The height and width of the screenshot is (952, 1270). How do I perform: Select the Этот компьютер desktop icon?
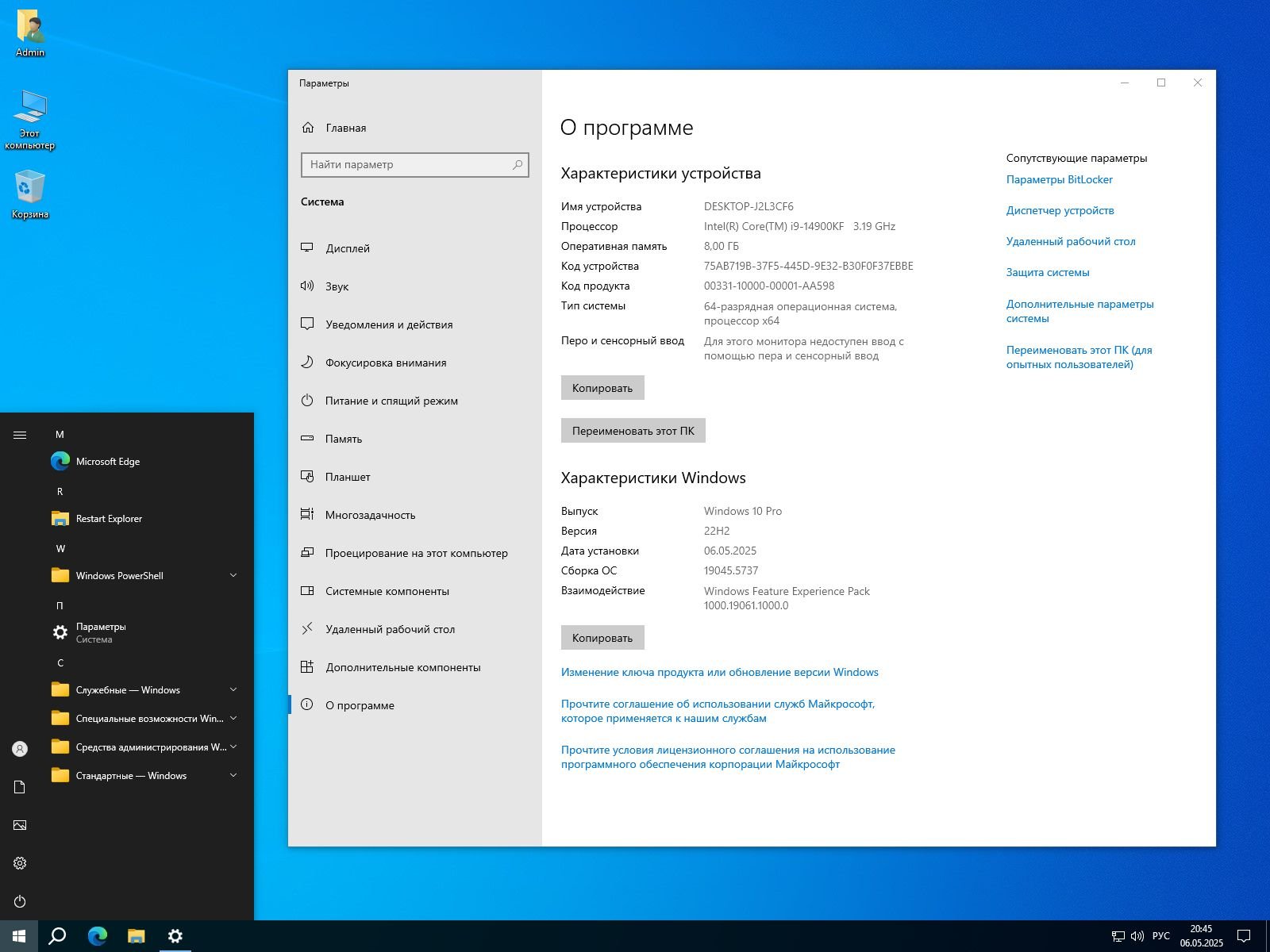point(30,119)
